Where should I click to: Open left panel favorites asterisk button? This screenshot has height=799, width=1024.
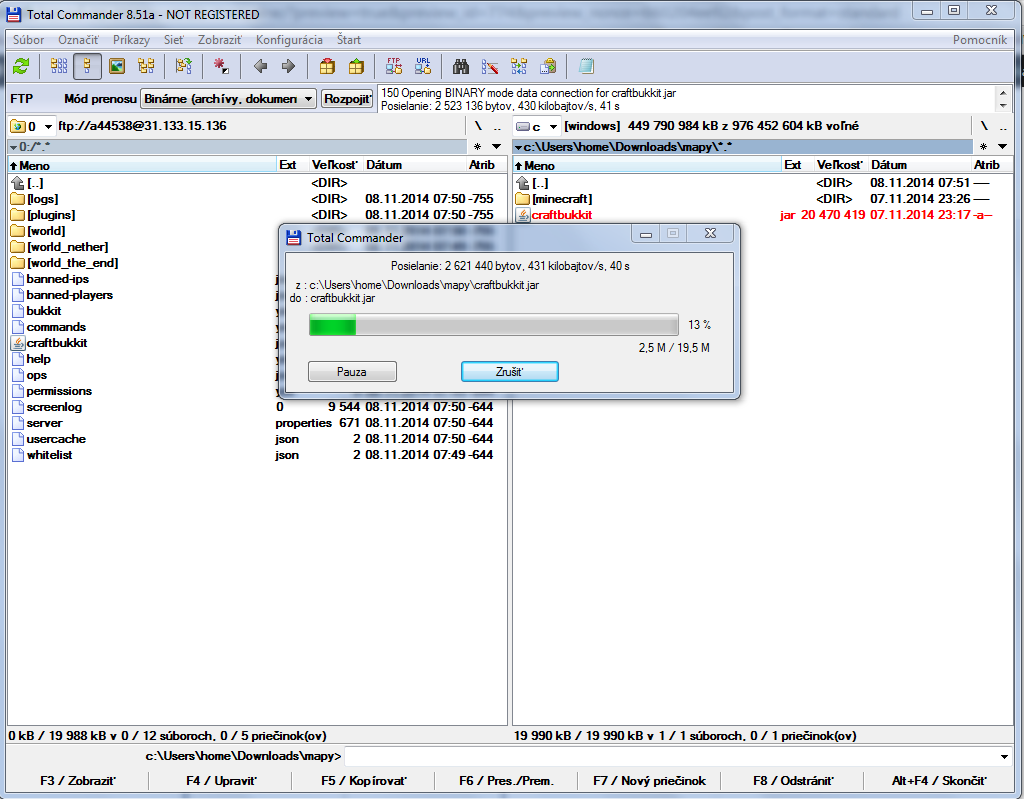coord(477,147)
